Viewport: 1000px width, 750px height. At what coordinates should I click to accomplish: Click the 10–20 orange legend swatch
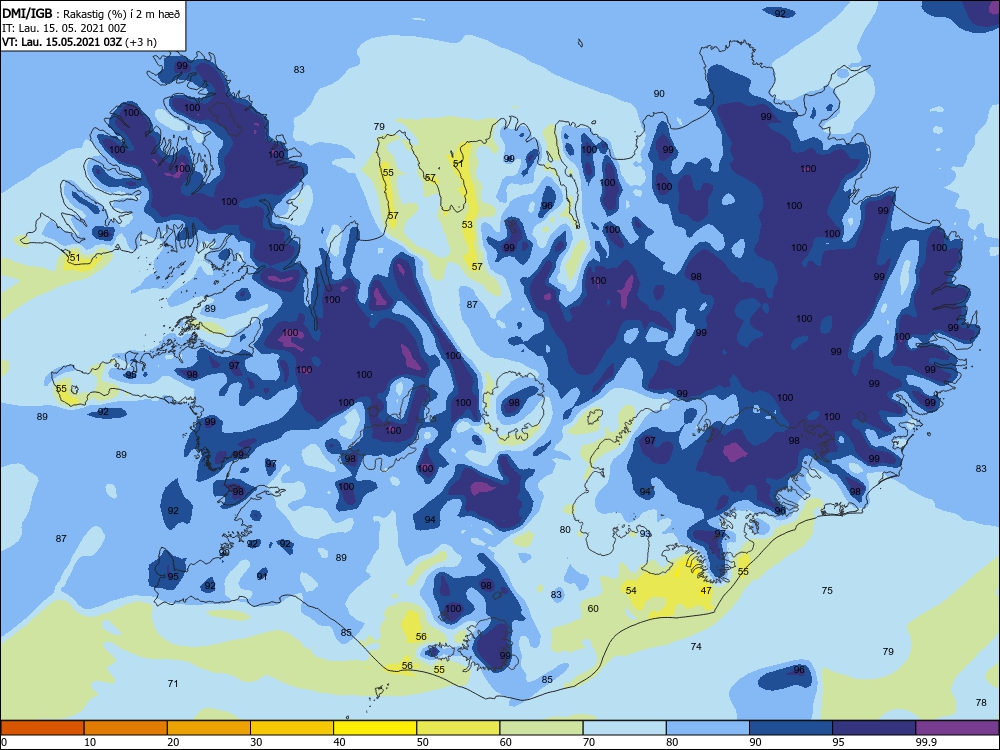click(126, 728)
